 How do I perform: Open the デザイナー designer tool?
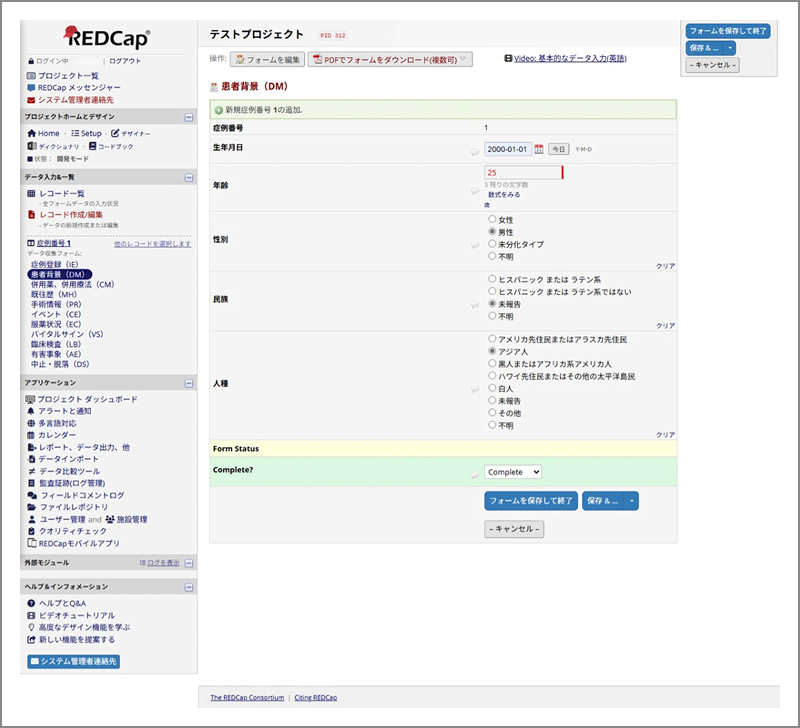click(x=131, y=133)
